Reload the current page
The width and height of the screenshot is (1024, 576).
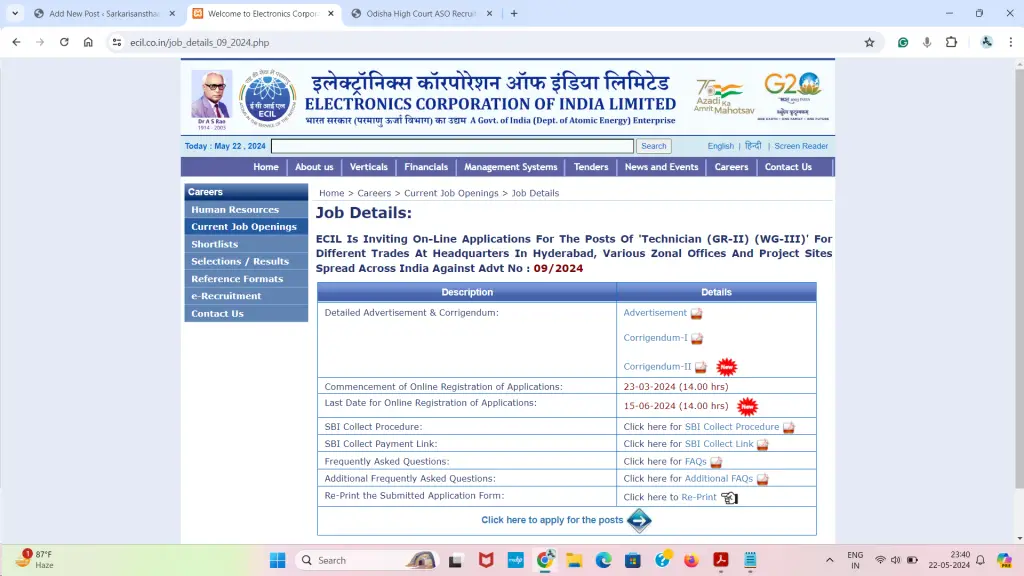(64, 42)
